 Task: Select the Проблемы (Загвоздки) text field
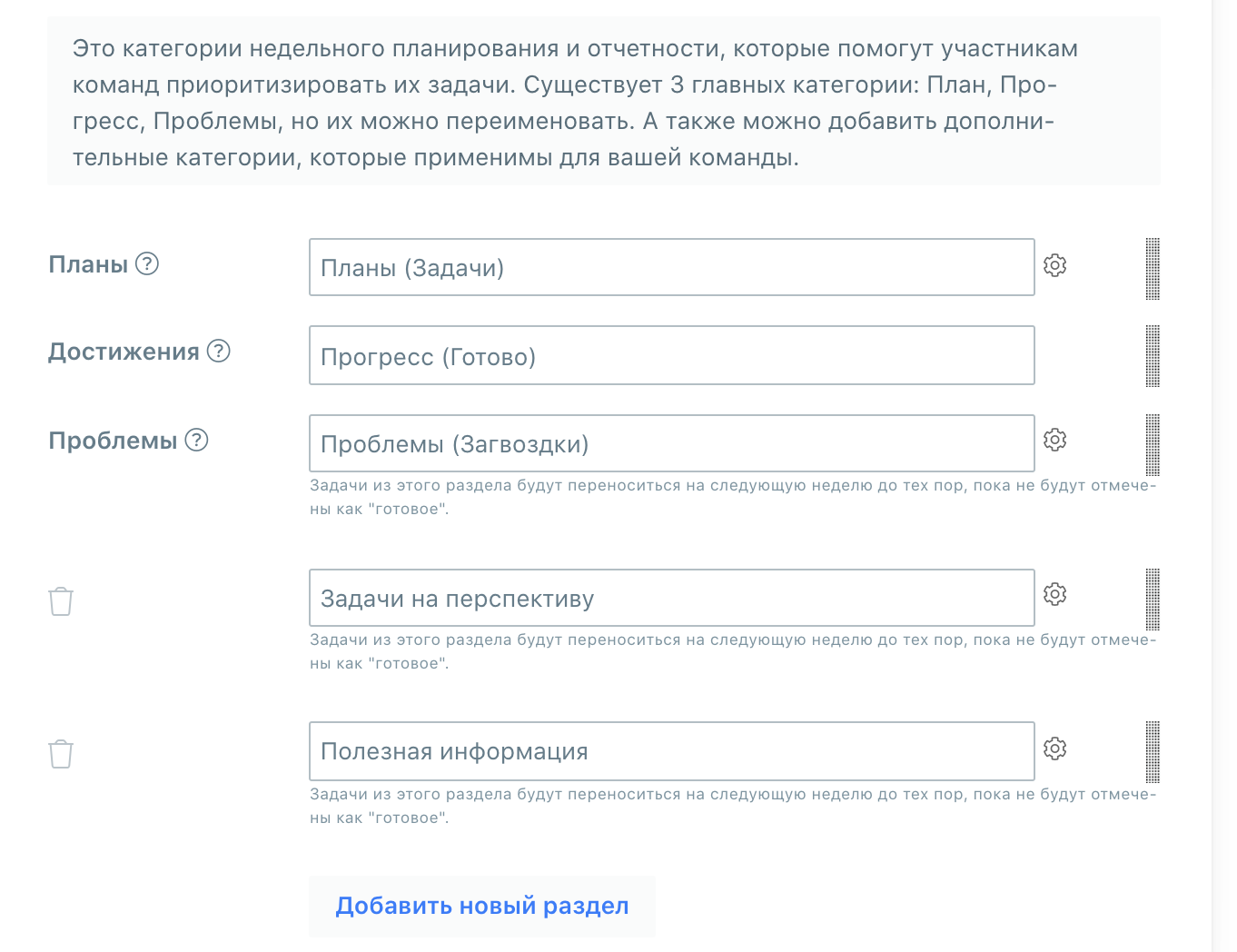pos(672,443)
